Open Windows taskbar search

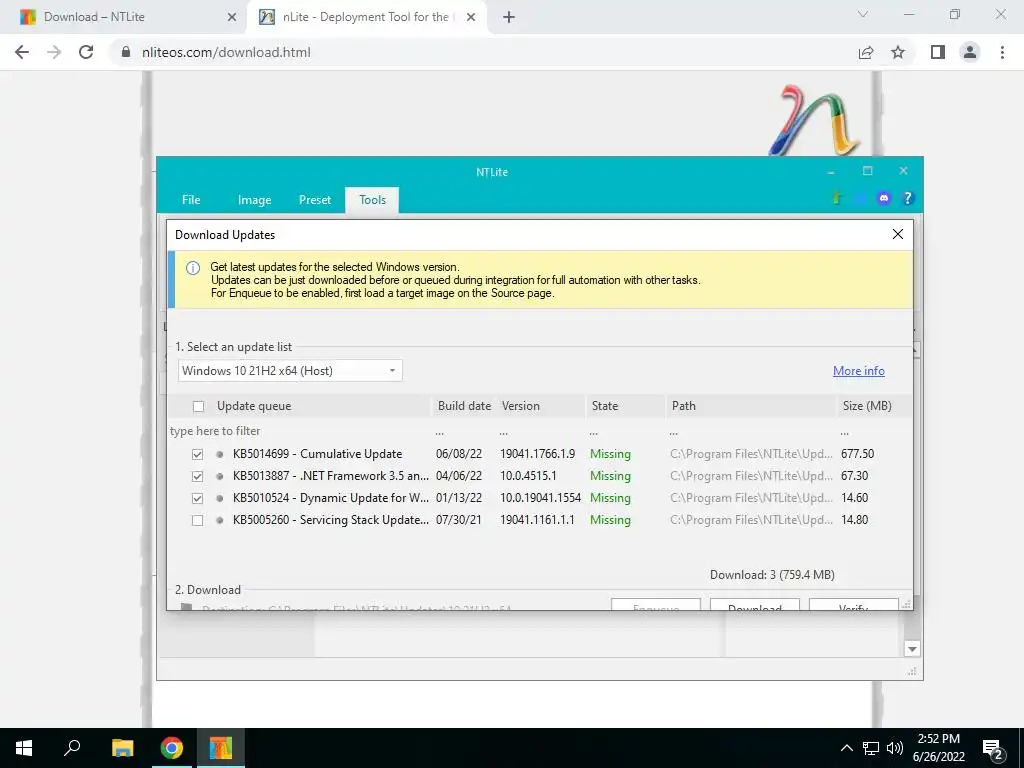click(72, 748)
